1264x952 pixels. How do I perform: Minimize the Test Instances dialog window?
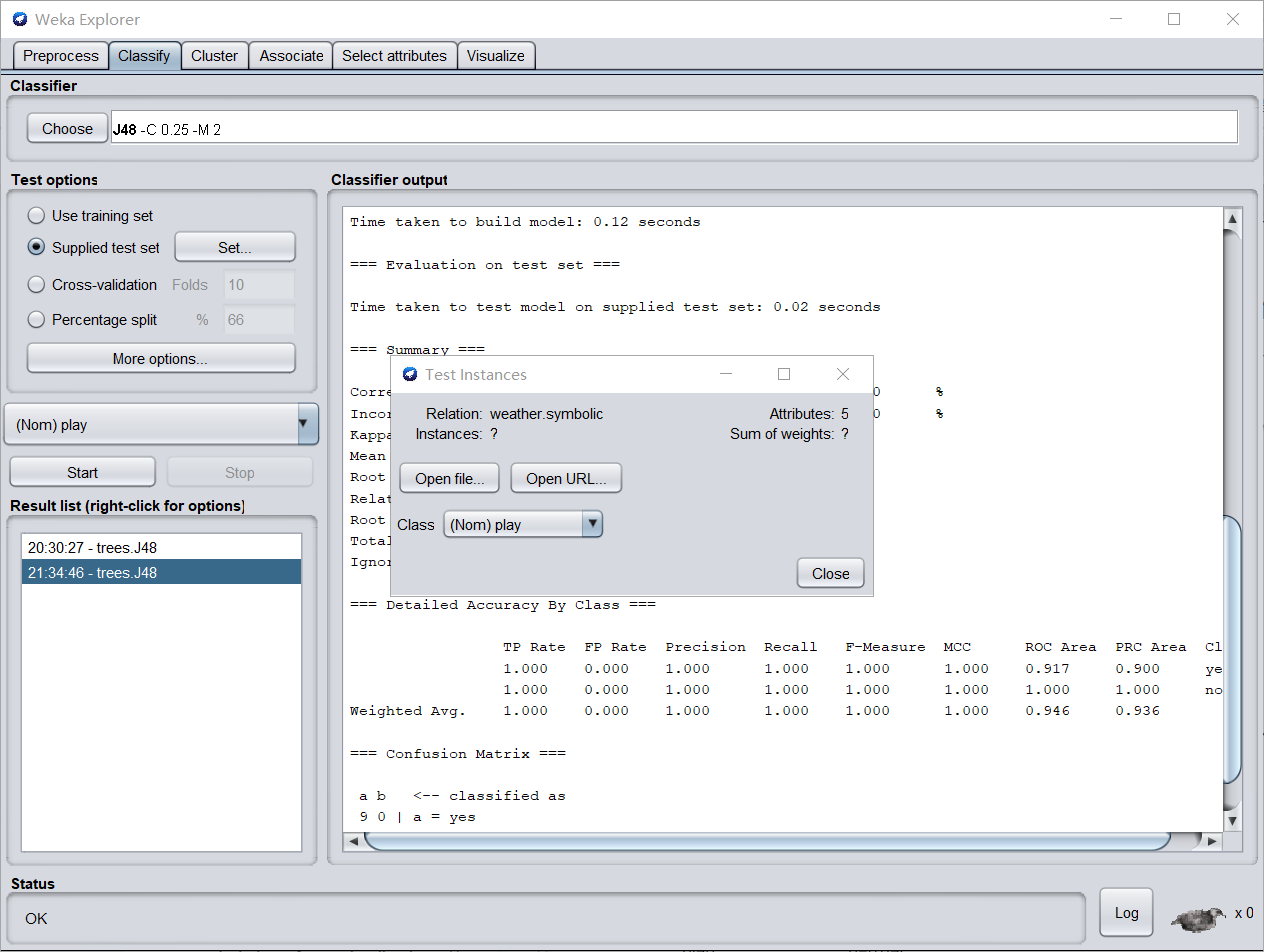pyautogui.click(x=726, y=374)
